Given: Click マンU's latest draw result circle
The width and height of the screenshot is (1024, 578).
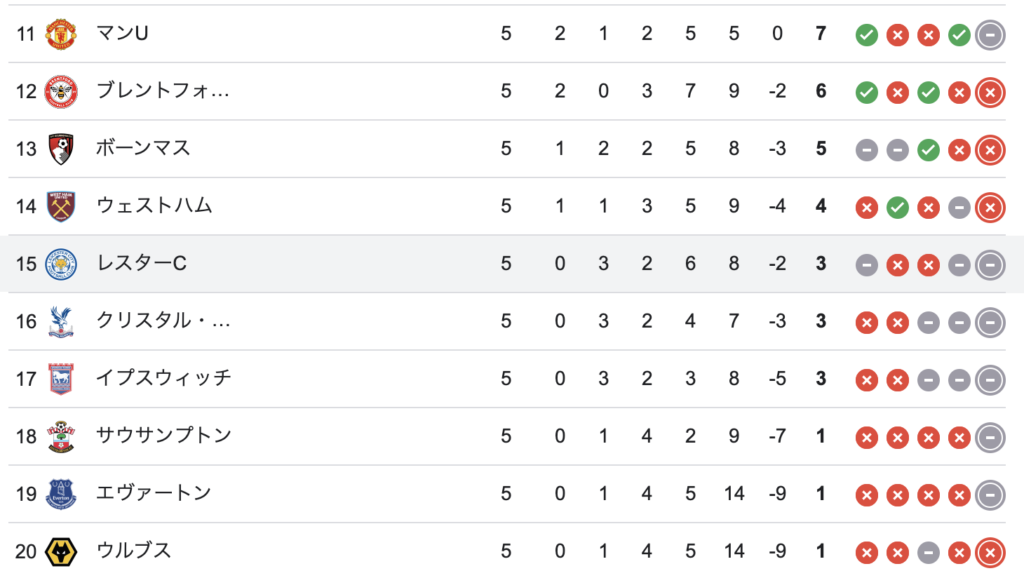Looking at the screenshot, I should point(990,35).
